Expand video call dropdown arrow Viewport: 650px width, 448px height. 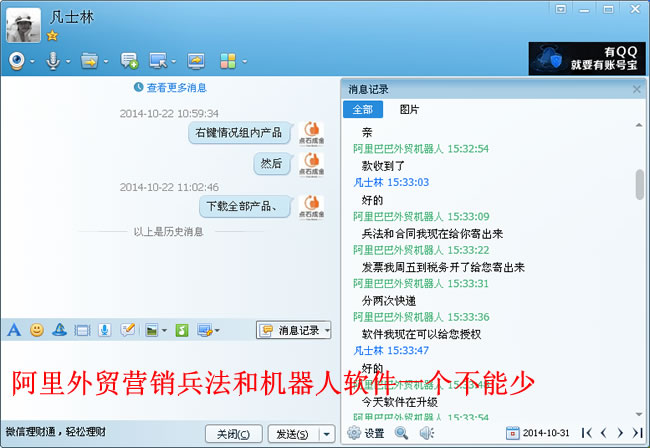point(32,62)
